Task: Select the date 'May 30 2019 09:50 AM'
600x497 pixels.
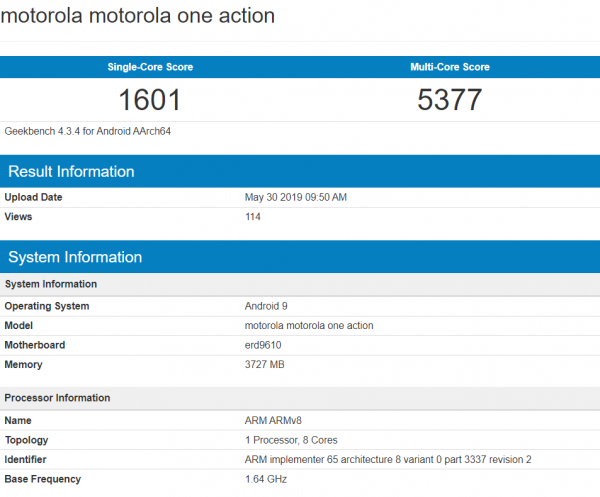Action: (x=296, y=197)
